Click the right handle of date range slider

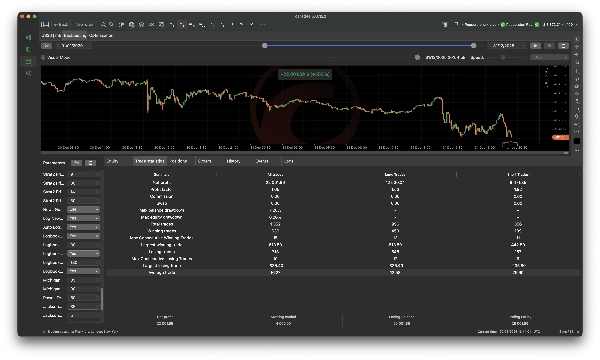point(474,46)
